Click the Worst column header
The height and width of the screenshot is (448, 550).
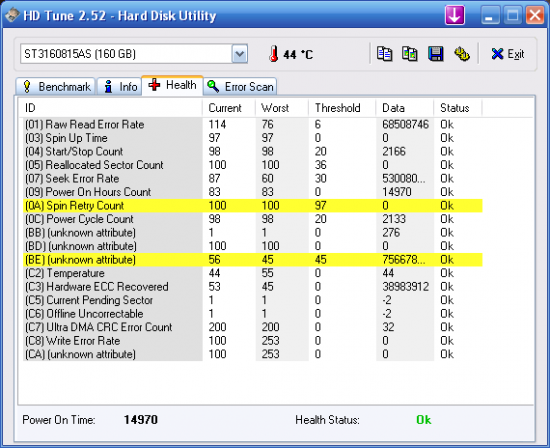pos(282,108)
